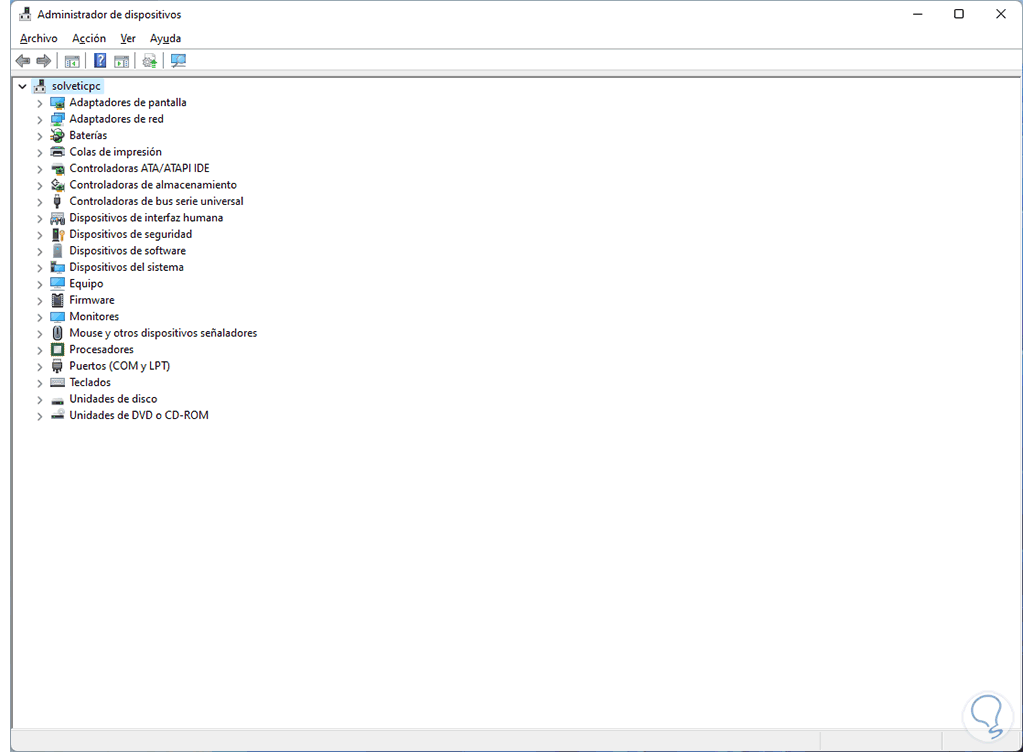This screenshot has height=752, width=1034.
Task: Click the Baterías category icon
Action: coord(57,135)
